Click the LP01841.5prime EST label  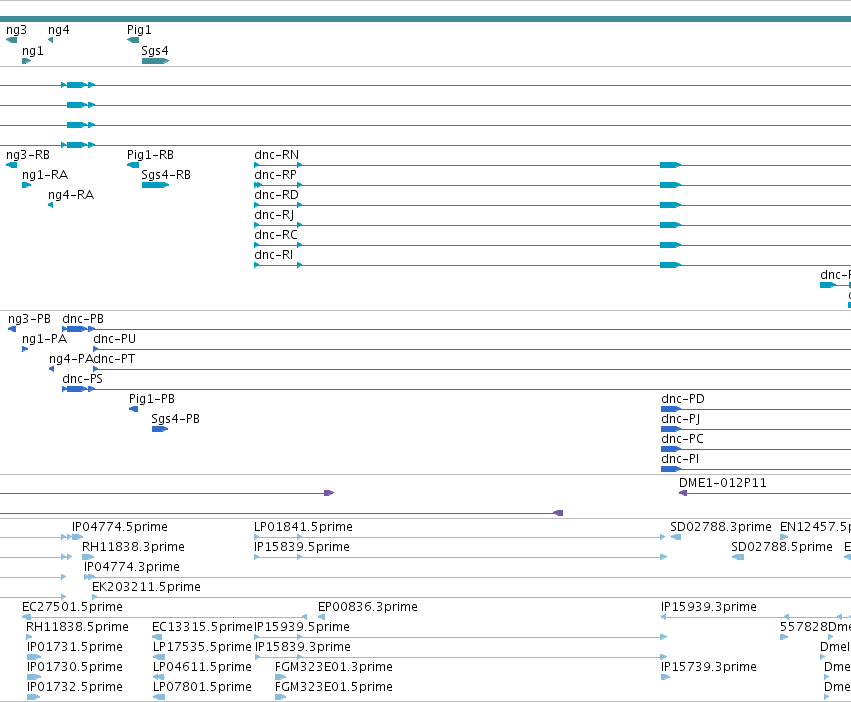tap(303, 527)
